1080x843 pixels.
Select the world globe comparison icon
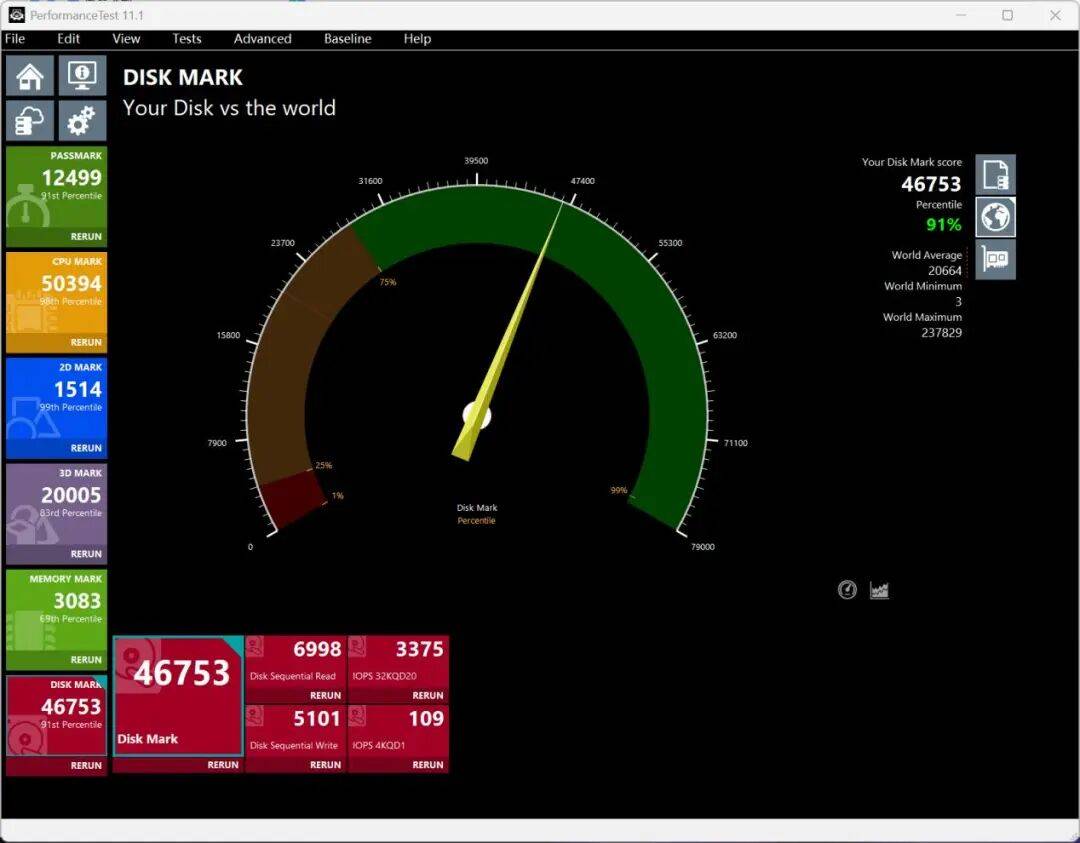point(995,217)
